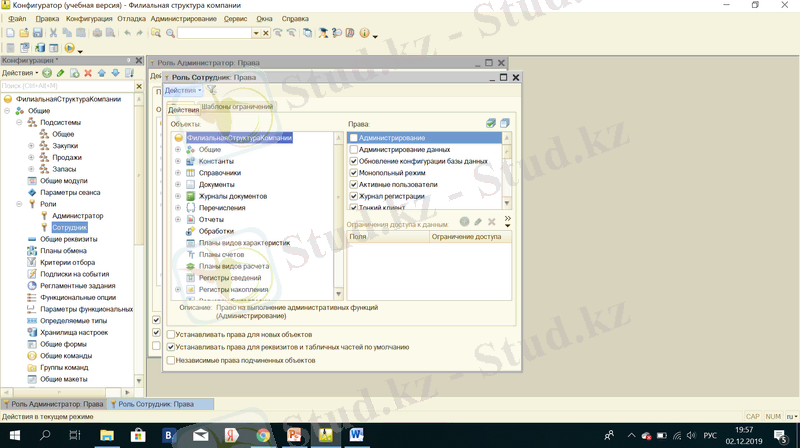Open Word from the Windows taskbar
This screenshot has height=448, width=800.
[357, 436]
